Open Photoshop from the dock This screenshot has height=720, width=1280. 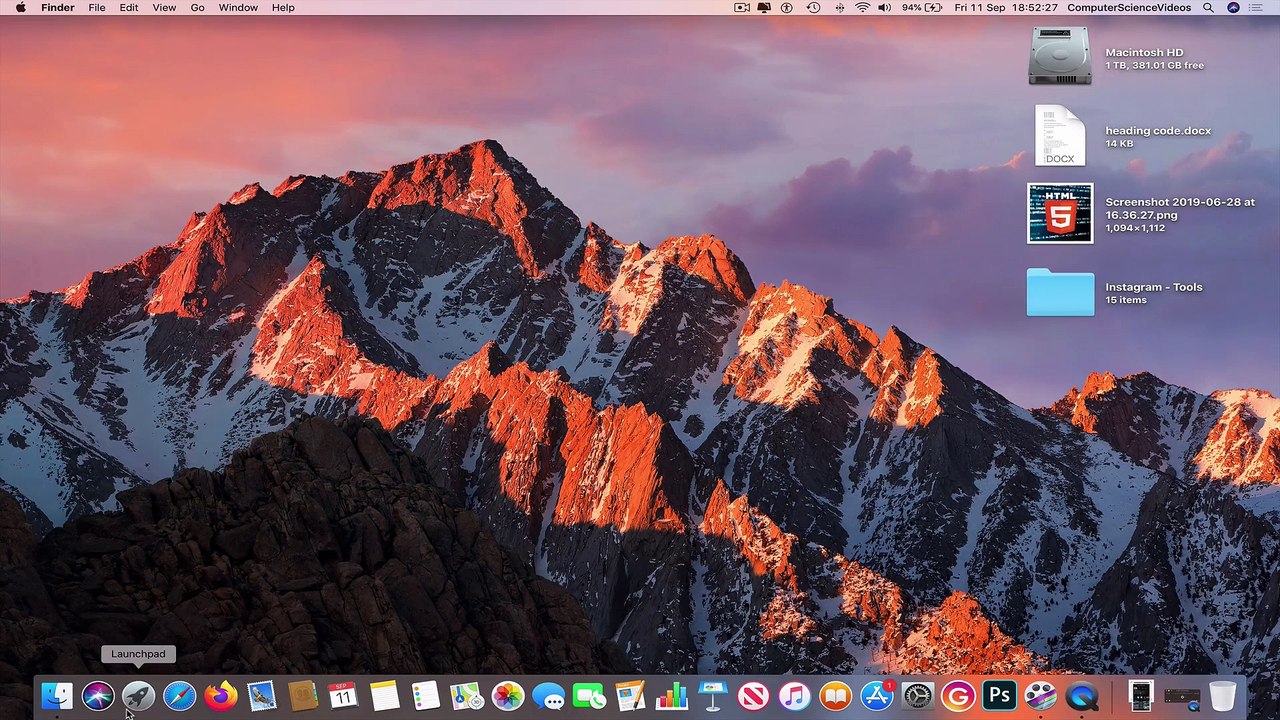999,696
